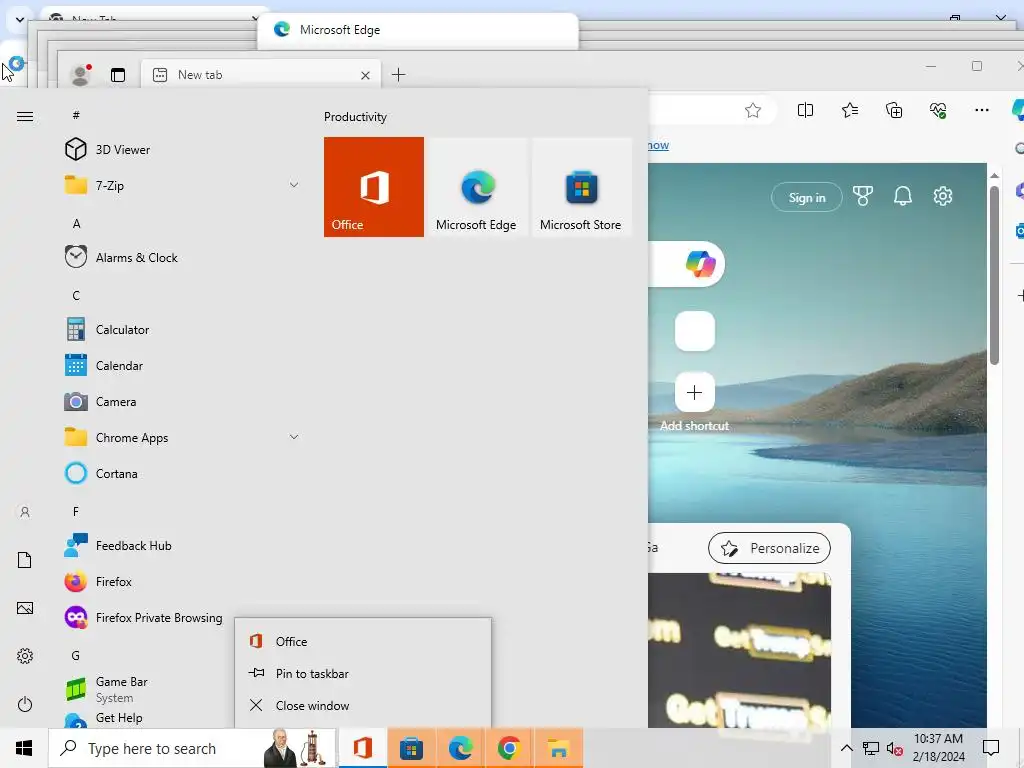This screenshot has width=1024, height=768.
Task: Click the Sign in button on Edge page
Action: coord(807,197)
